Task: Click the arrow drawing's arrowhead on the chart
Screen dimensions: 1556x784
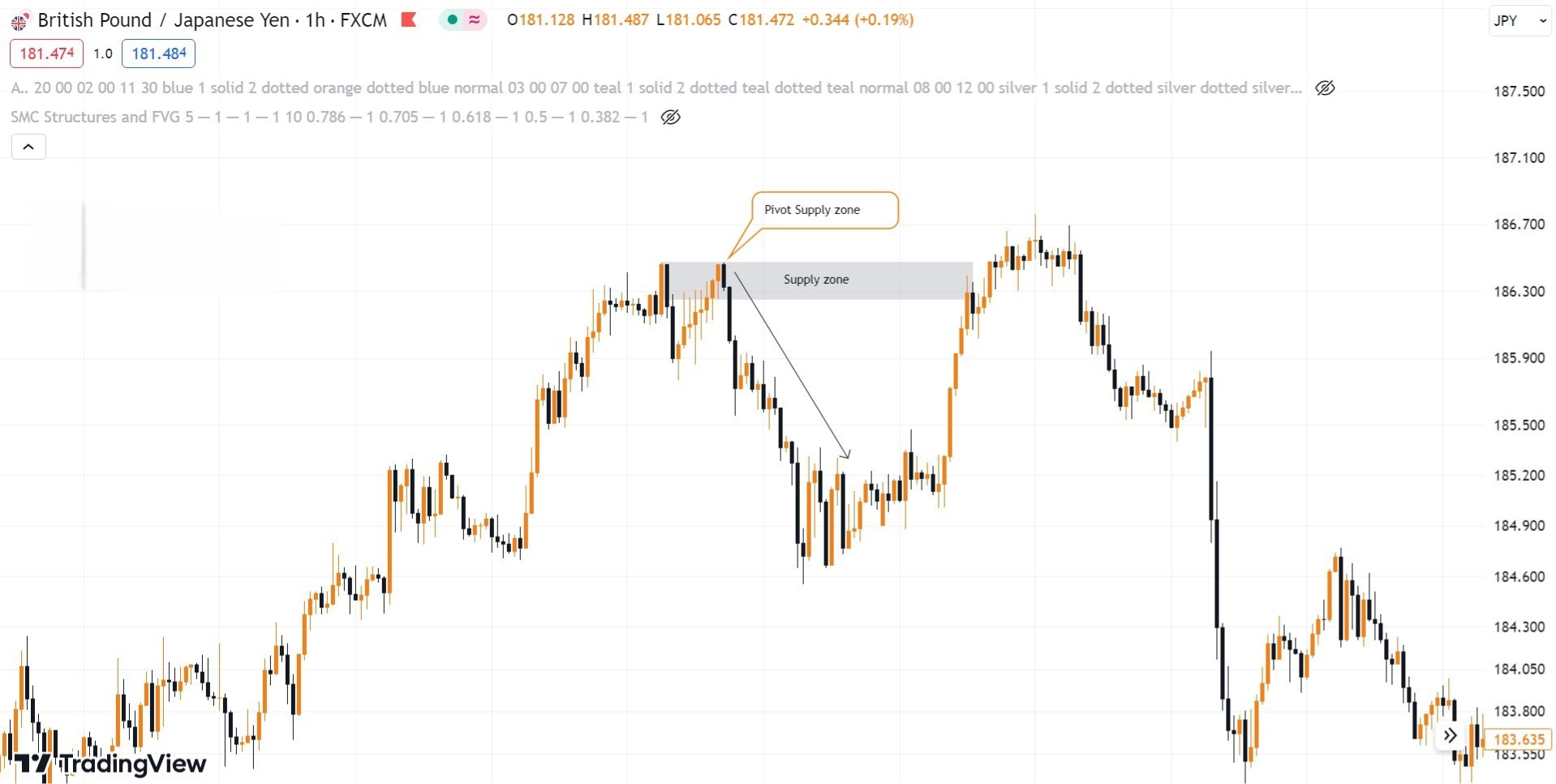Action: 847,456
